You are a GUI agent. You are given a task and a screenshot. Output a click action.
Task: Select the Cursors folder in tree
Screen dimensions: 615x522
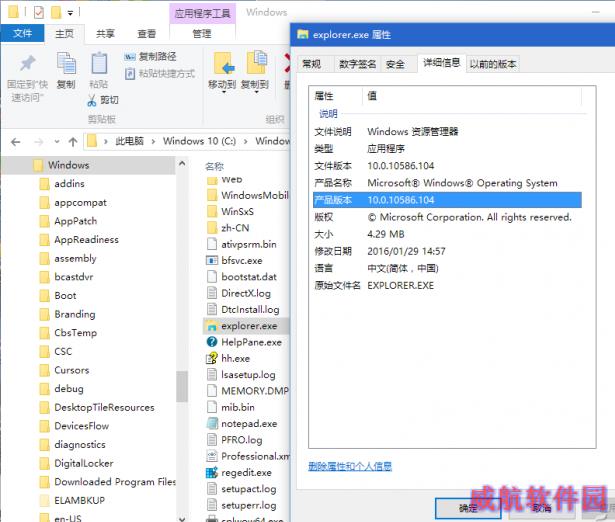(x=72, y=370)
